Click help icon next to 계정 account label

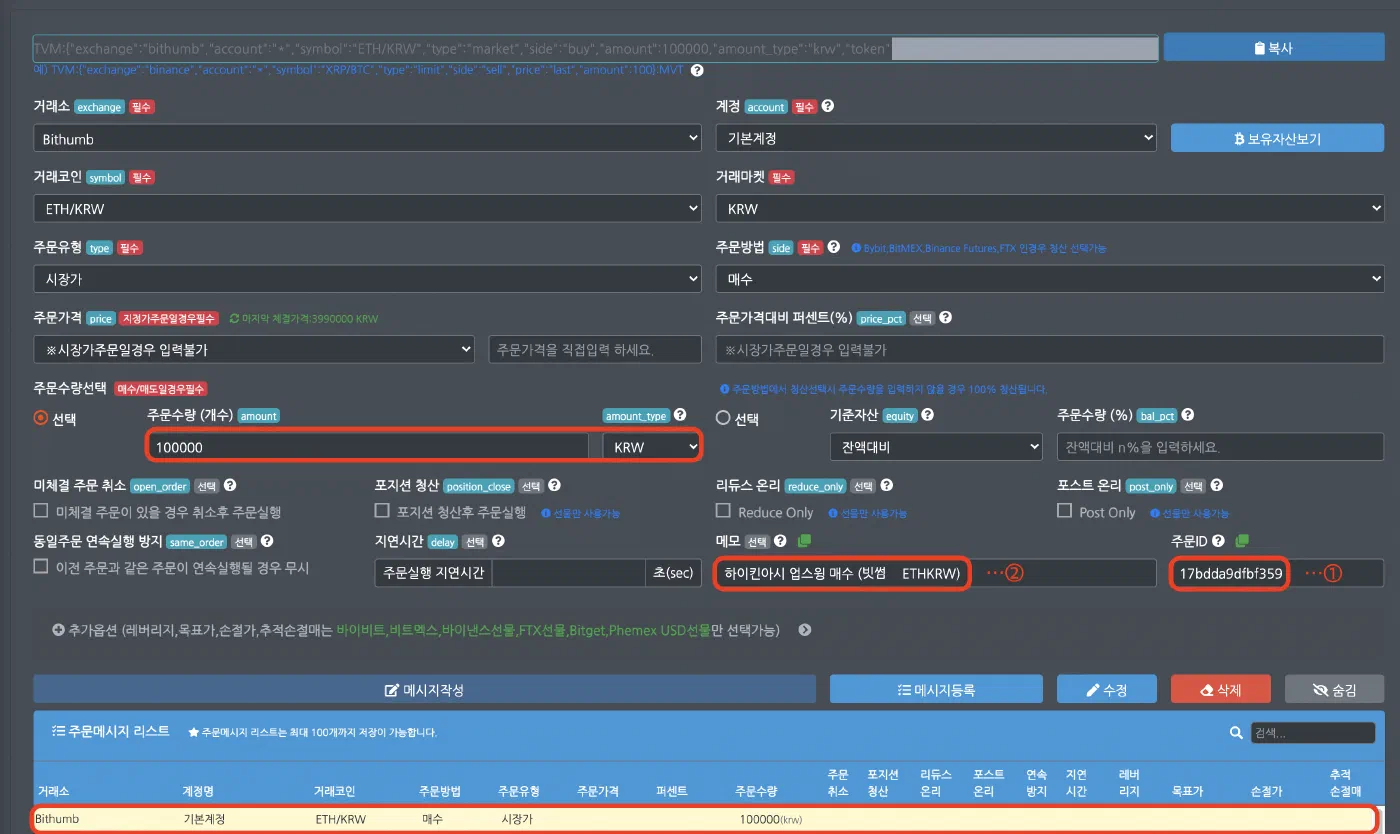[828, 106]
